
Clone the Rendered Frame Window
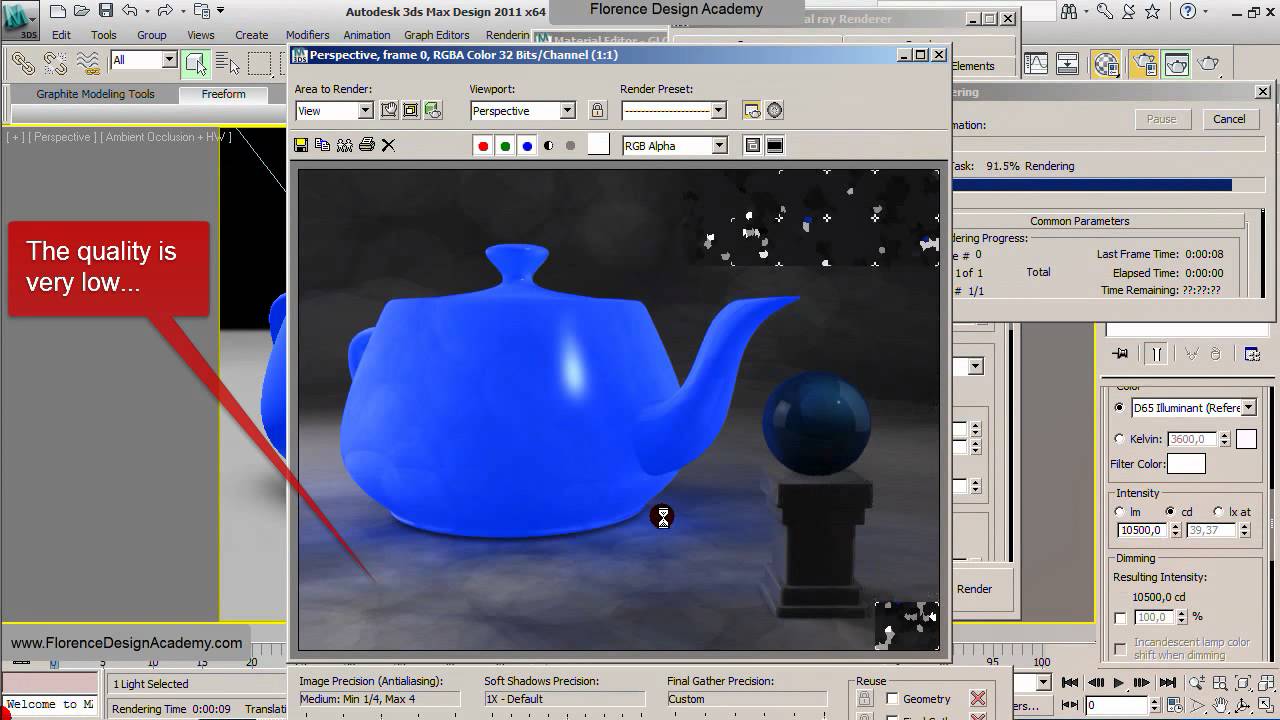[344, 145]
